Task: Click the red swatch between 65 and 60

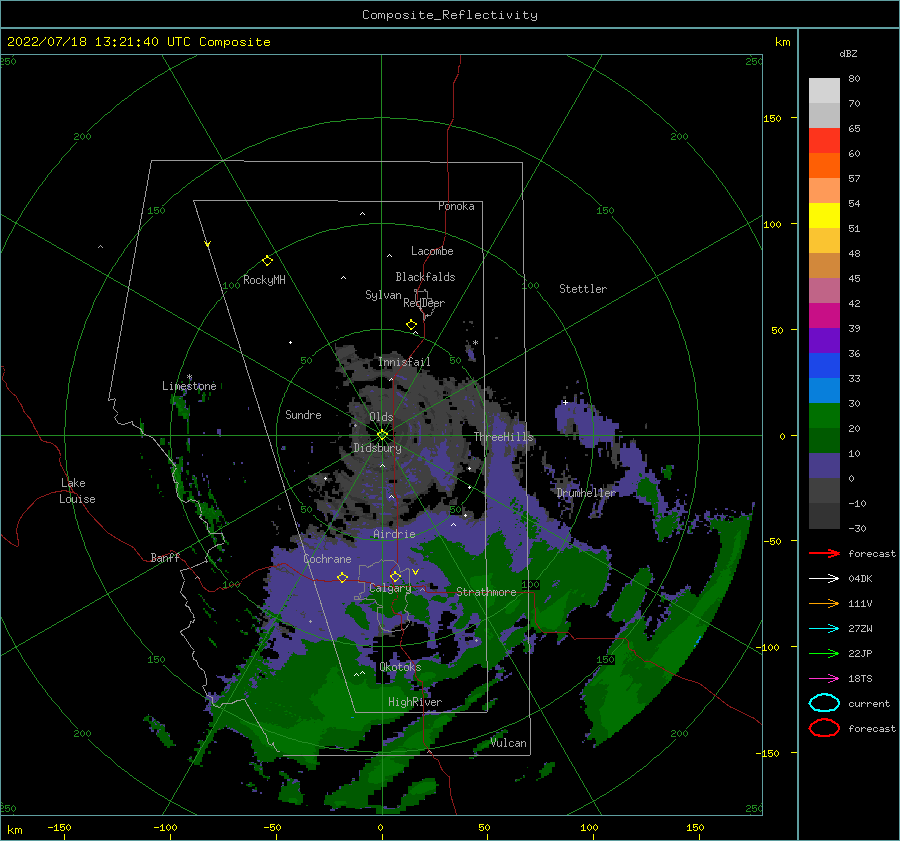Action: pos(824,141)
